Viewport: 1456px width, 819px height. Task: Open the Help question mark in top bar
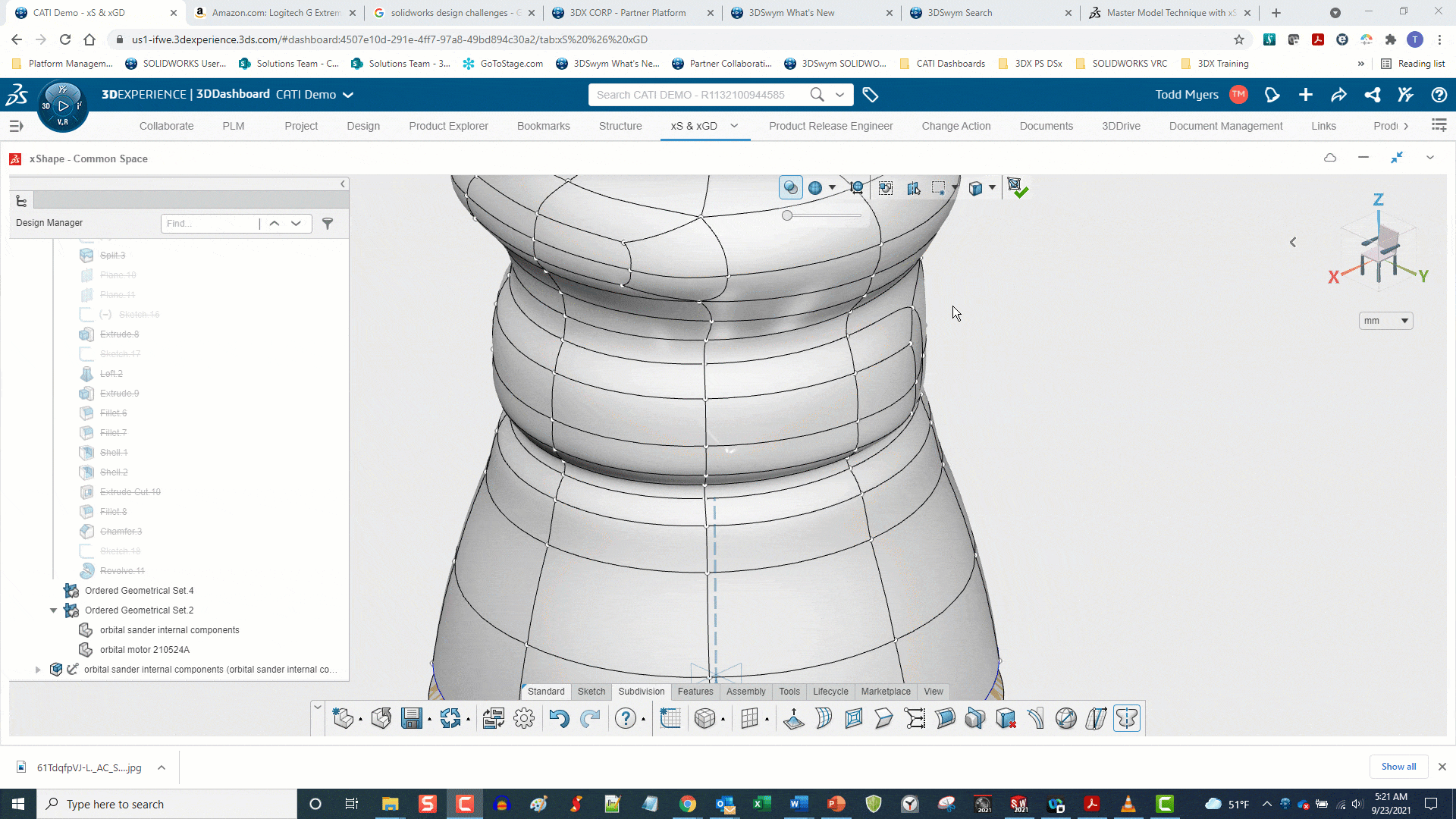[1439, 95]
